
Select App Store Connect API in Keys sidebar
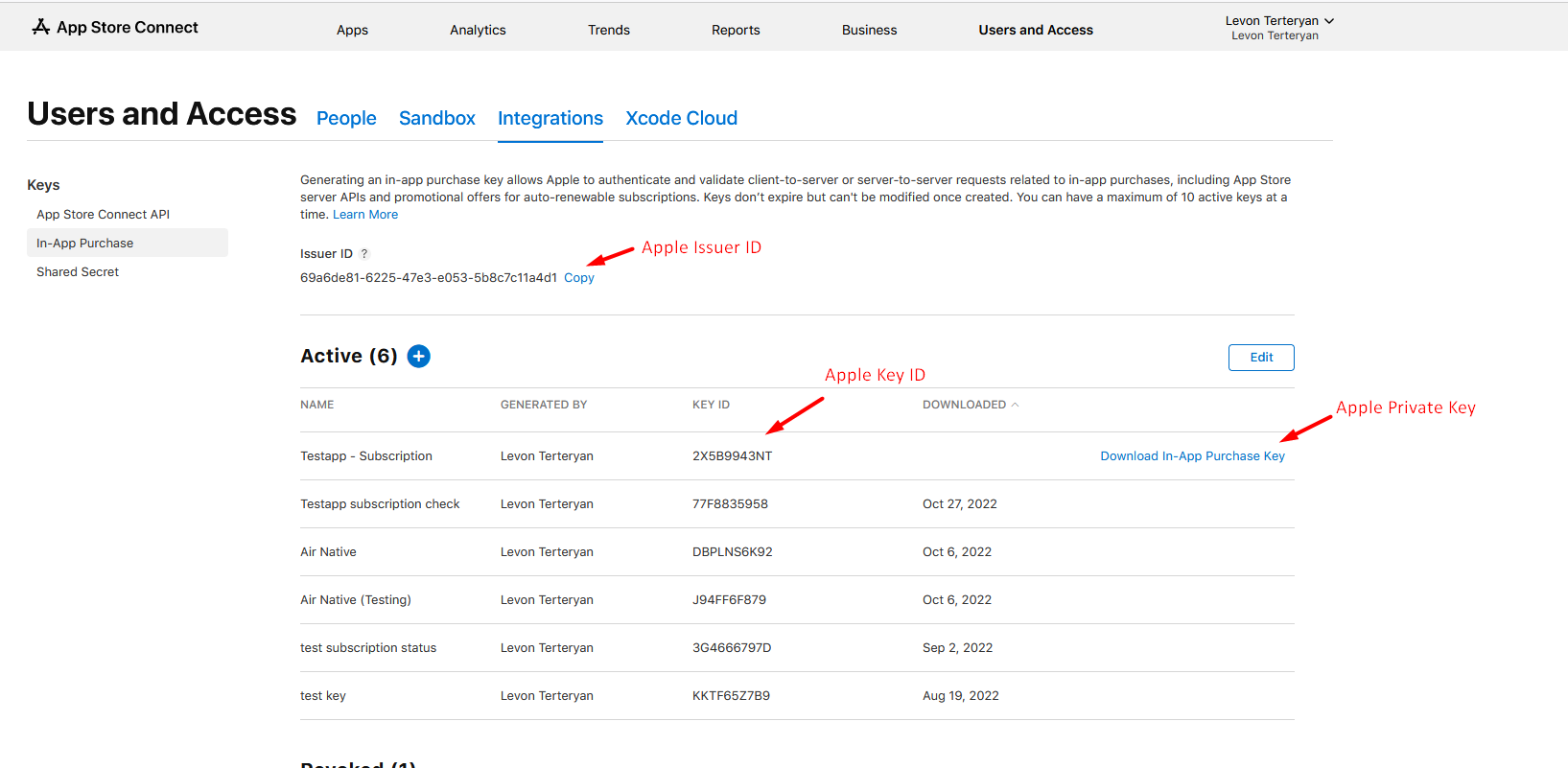(x=103, y=215)
